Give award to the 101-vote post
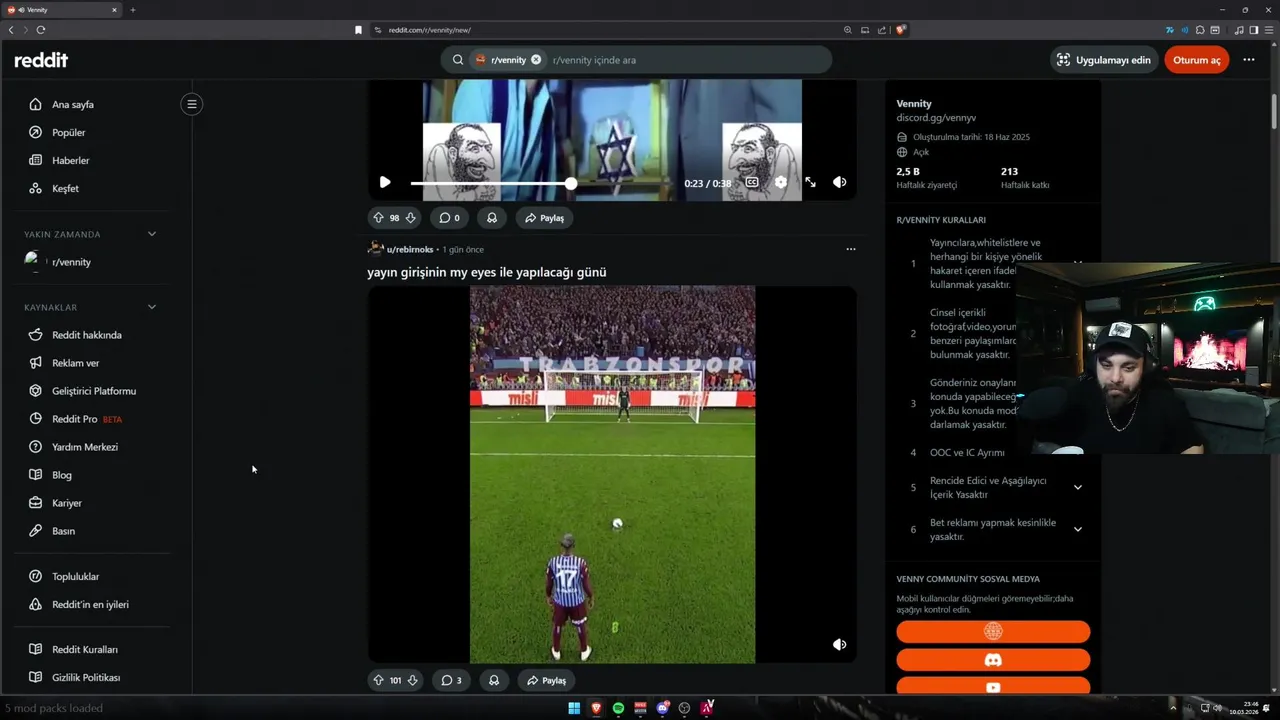The width and height of the screenshot is (1280, 720). pos(494,680)
